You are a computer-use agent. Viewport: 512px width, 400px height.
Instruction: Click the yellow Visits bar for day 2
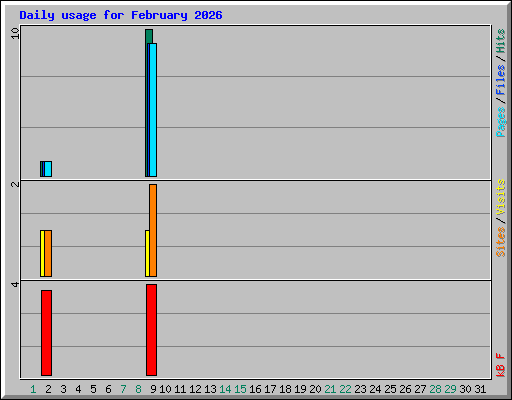point(42,253)
